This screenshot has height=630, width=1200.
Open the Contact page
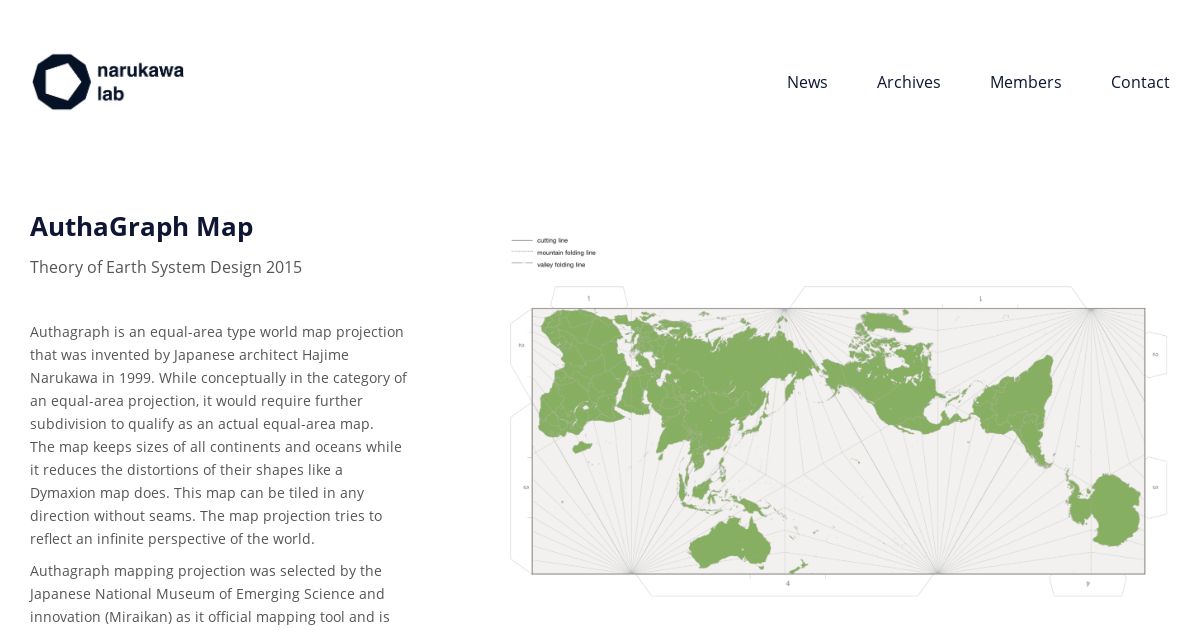(x=1140, y=82)
